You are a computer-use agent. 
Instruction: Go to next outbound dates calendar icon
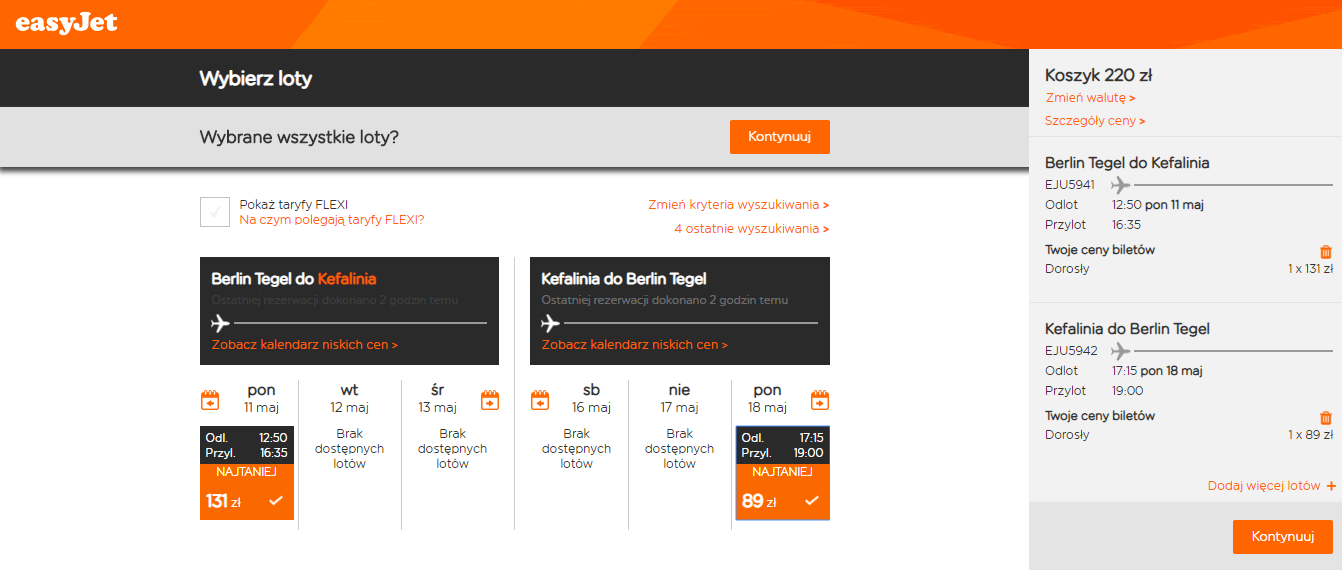(x=490, y=400)
